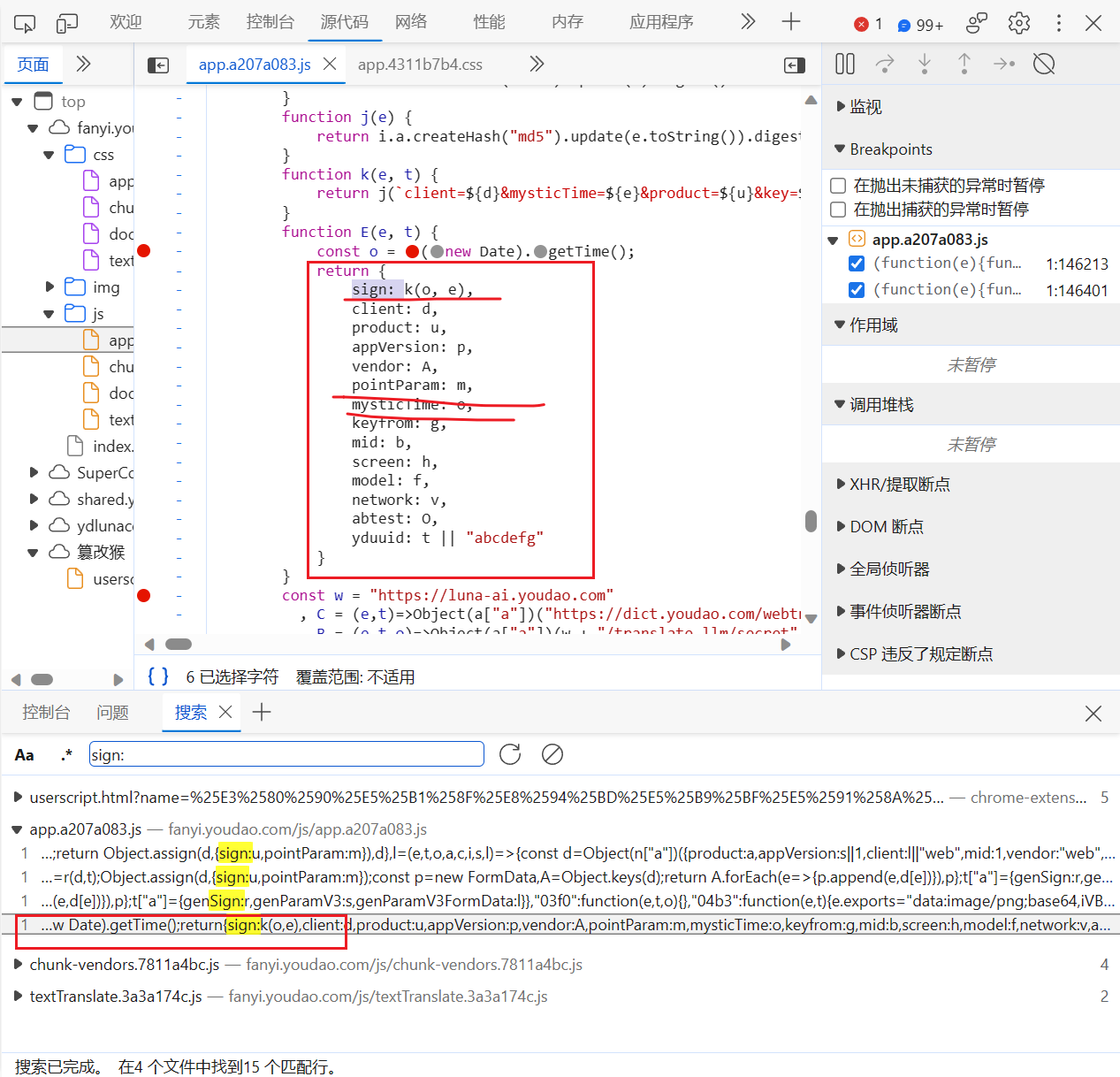Refresh the search results

pyautogui.click(x=510, y=754)
